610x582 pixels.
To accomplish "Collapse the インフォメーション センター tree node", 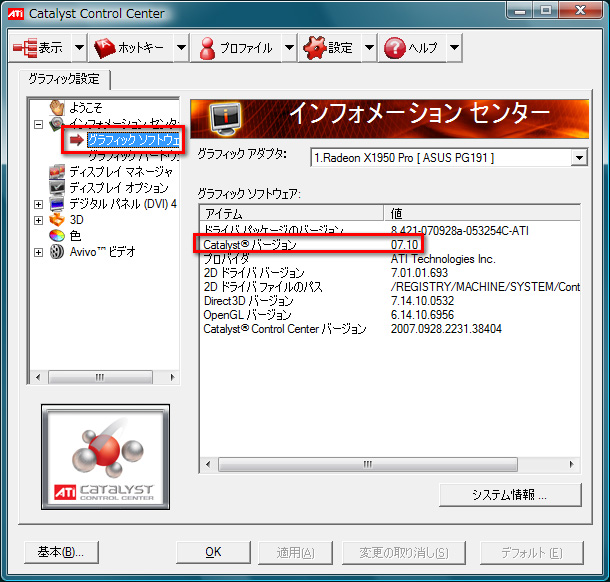I will (x=38, y=124).
